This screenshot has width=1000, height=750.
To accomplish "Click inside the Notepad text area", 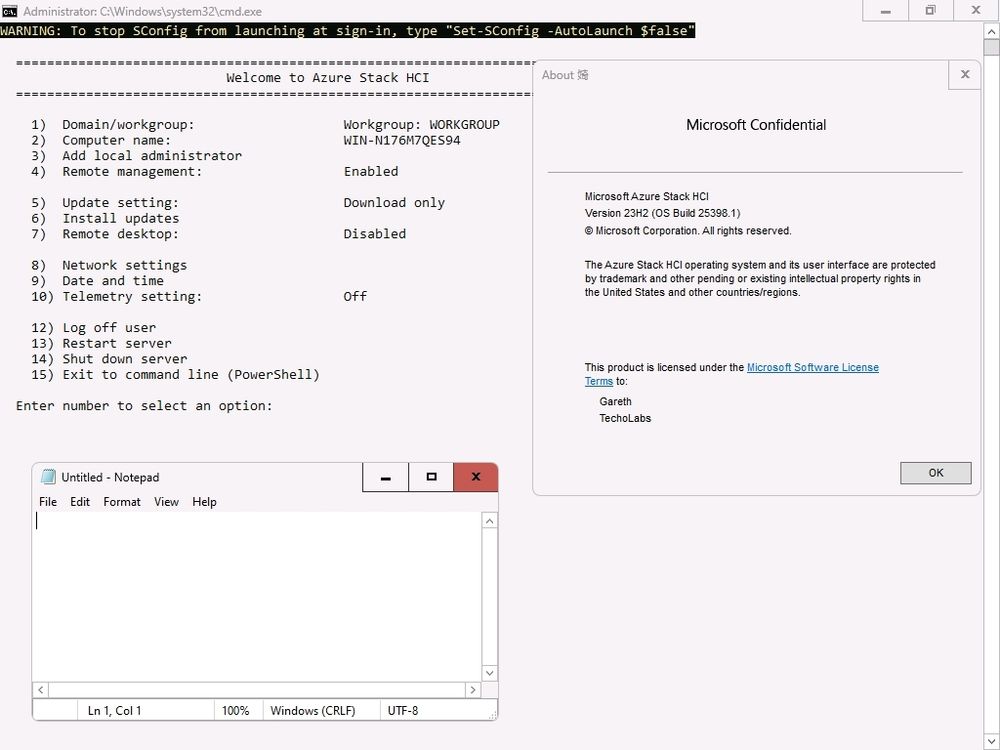I will [x=257, y=596].
